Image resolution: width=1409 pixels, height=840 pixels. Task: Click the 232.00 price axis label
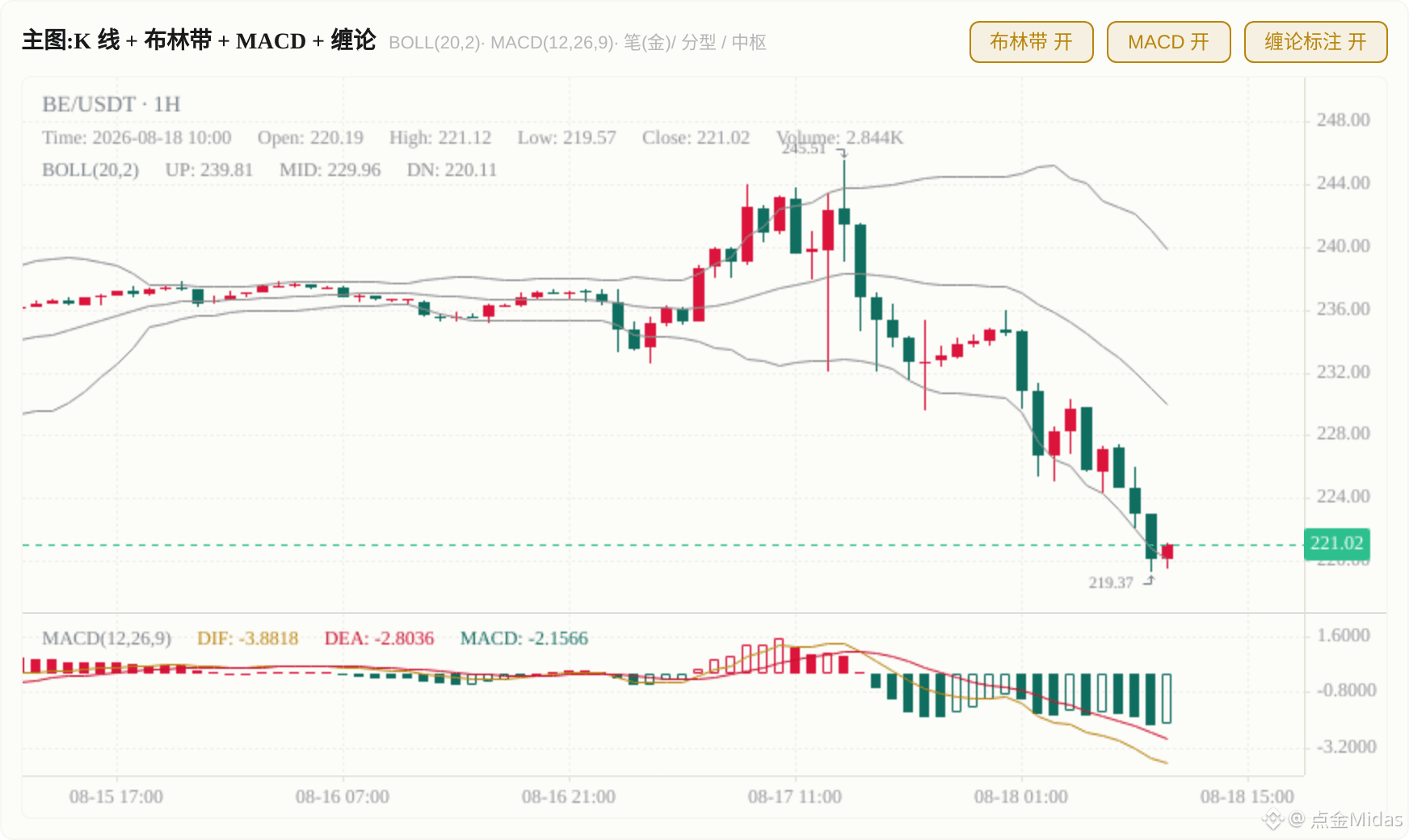click(x=1344, y=372)
